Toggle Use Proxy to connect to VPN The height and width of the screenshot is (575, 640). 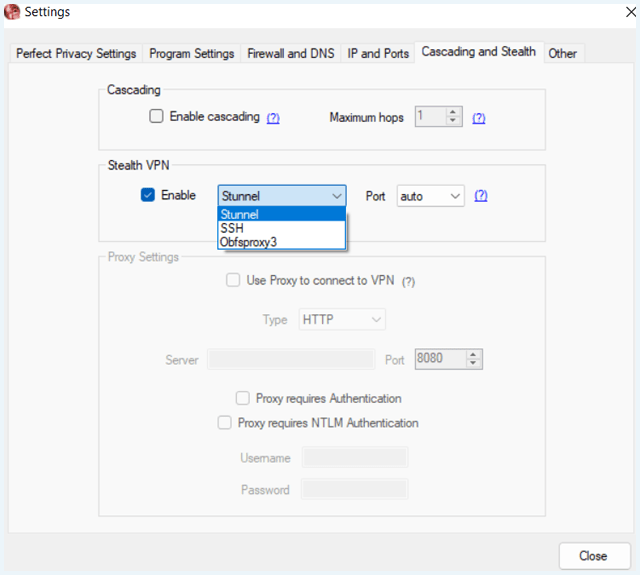pyautogui.click(x=233, y=280)
